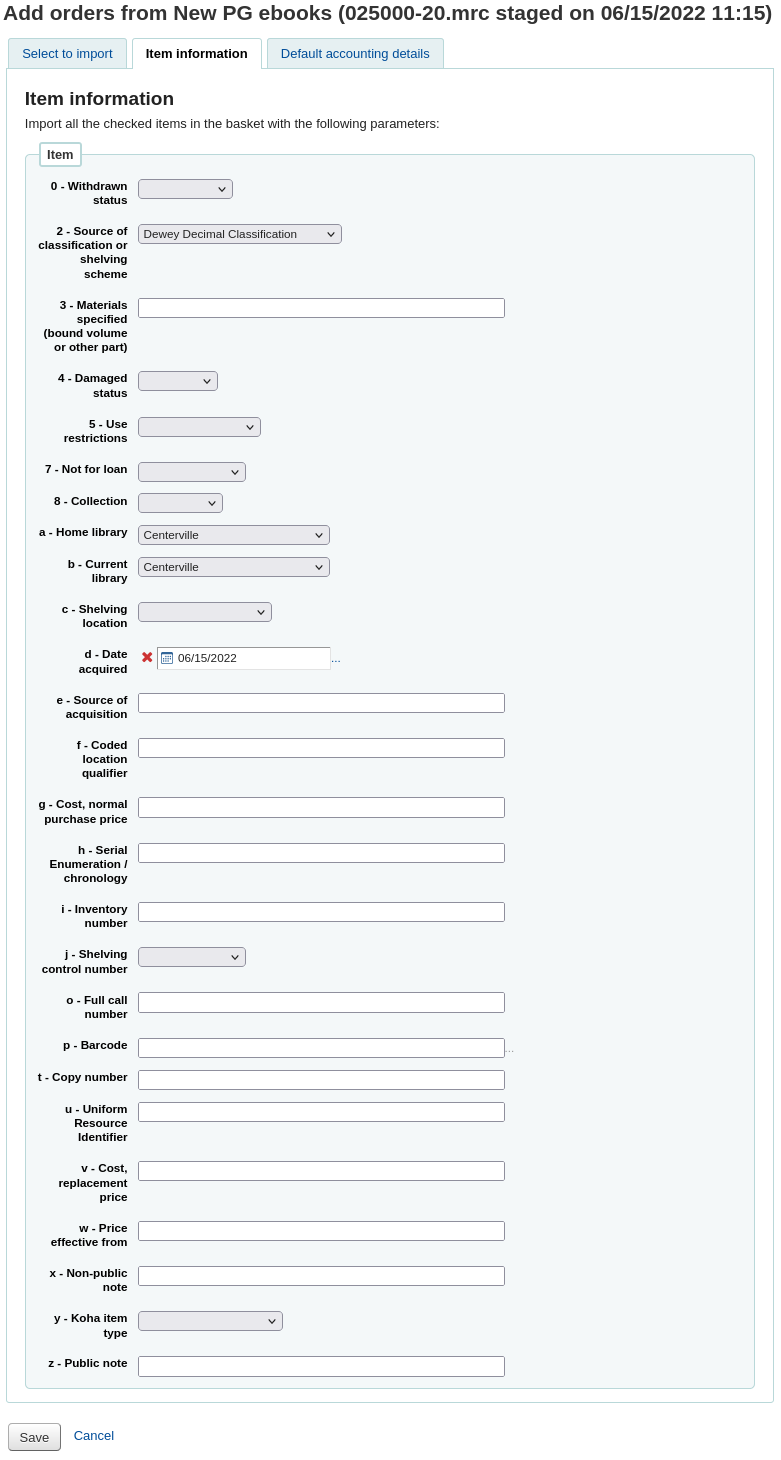The width and height of the screenshot is (781, 1460).
Task: Click the plugin ellipsis after Date acquired field
Action: point(336,658)
